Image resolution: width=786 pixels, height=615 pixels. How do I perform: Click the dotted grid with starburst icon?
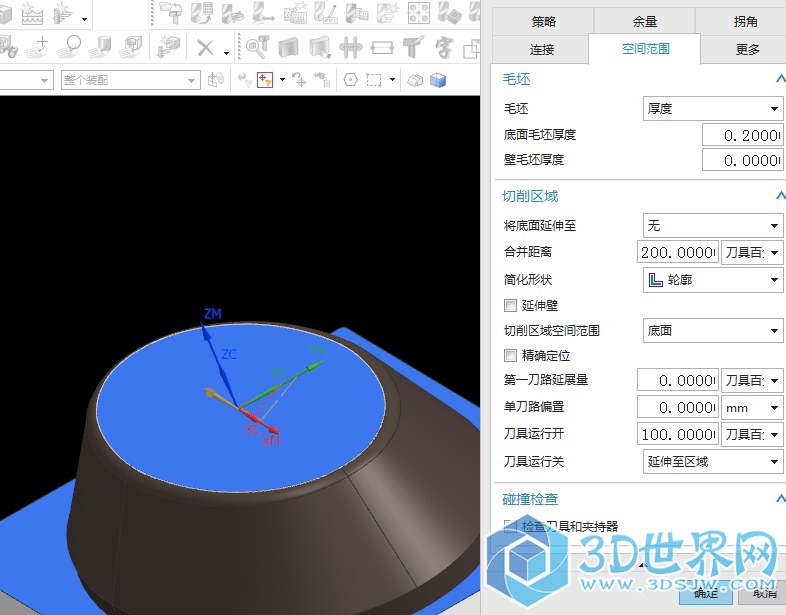pyautogui.click(x=295, y=13)
